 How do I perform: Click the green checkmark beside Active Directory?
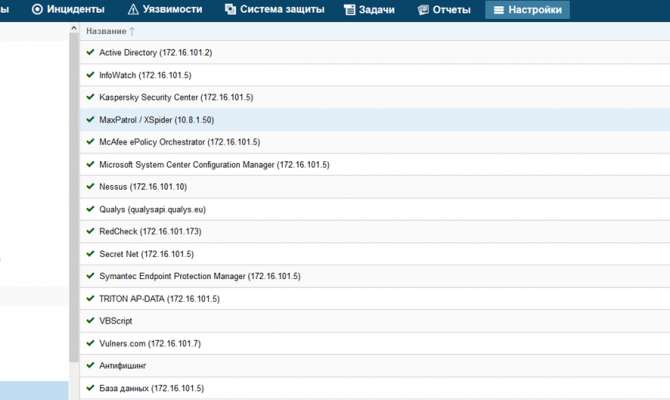(90, 52)
